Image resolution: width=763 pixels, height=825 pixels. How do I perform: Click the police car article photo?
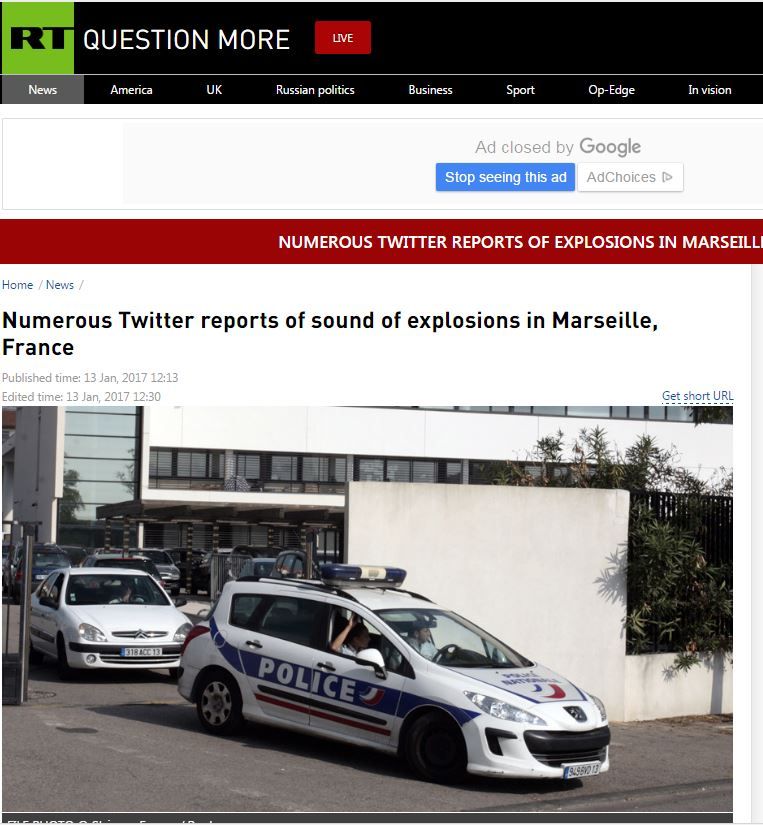[x=367, y=609]
